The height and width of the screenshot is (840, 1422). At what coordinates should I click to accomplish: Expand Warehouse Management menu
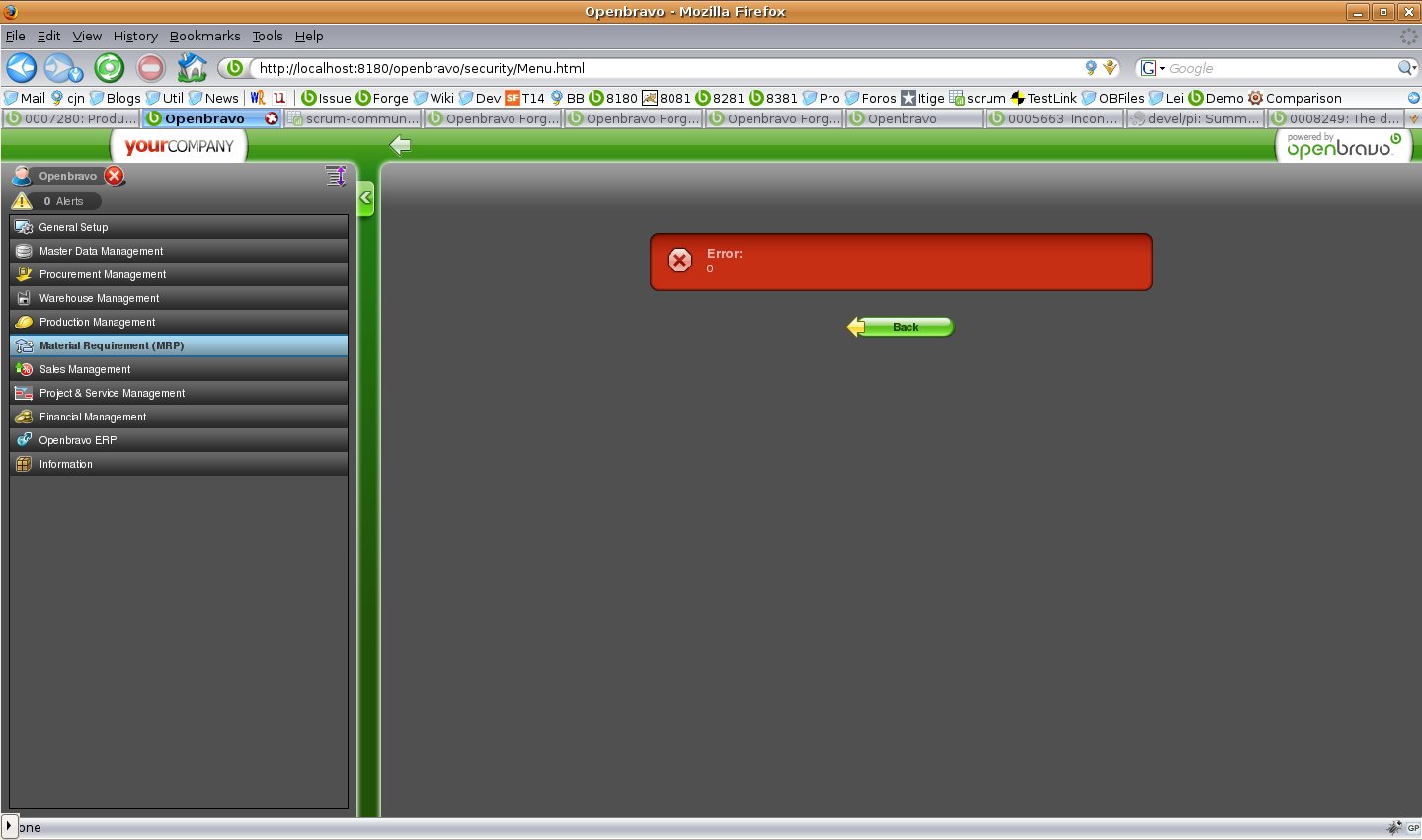tap(179, 298)
